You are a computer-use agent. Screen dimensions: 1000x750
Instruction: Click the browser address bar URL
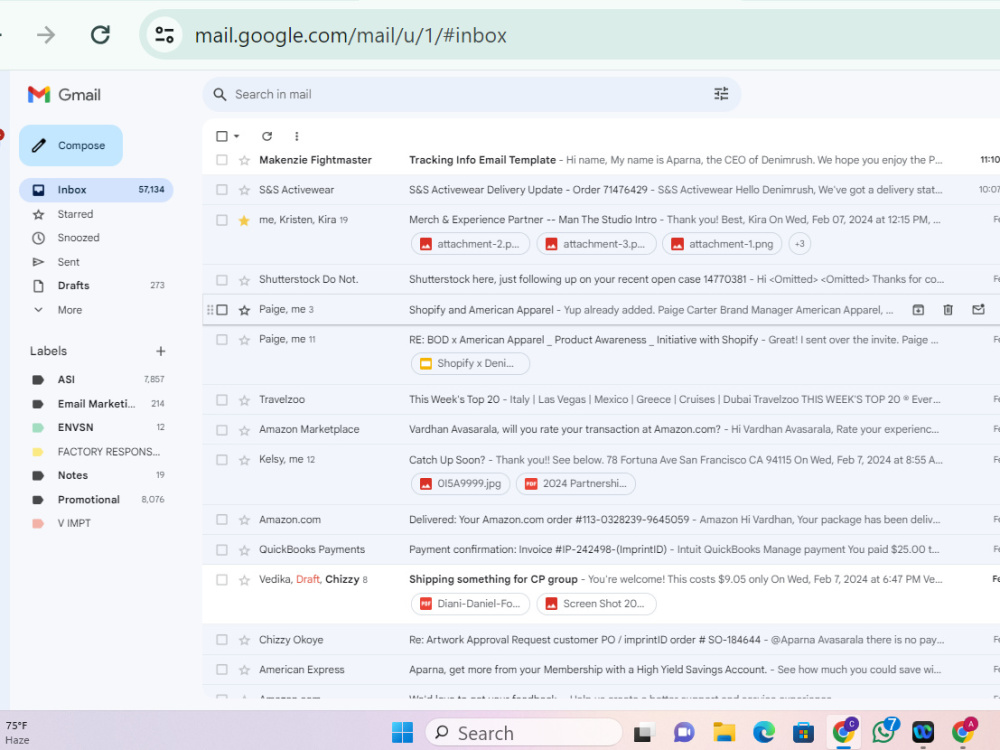(x=350, y=35)
